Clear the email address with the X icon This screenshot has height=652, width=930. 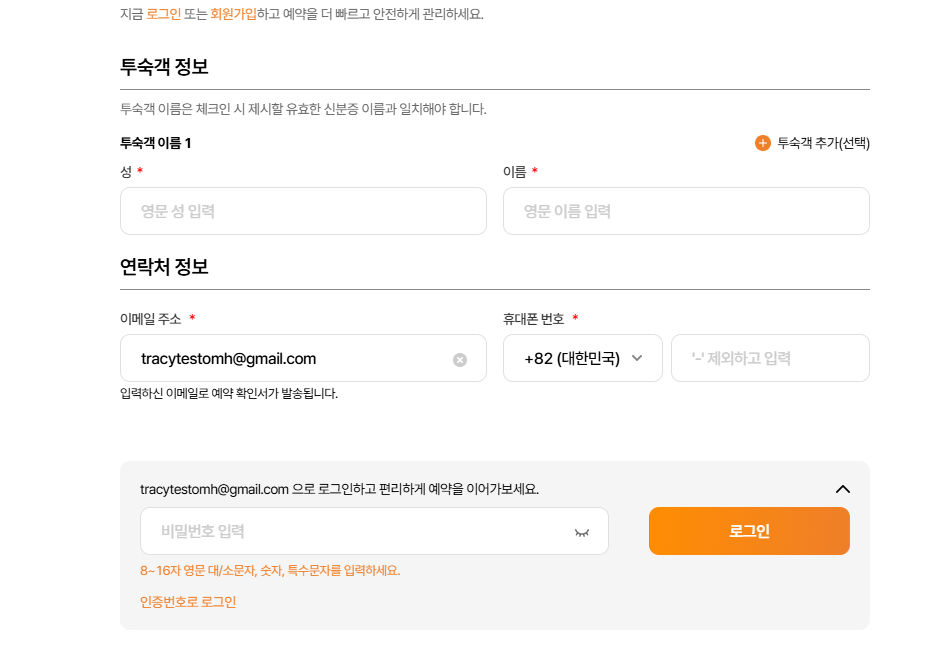[460, 359]
